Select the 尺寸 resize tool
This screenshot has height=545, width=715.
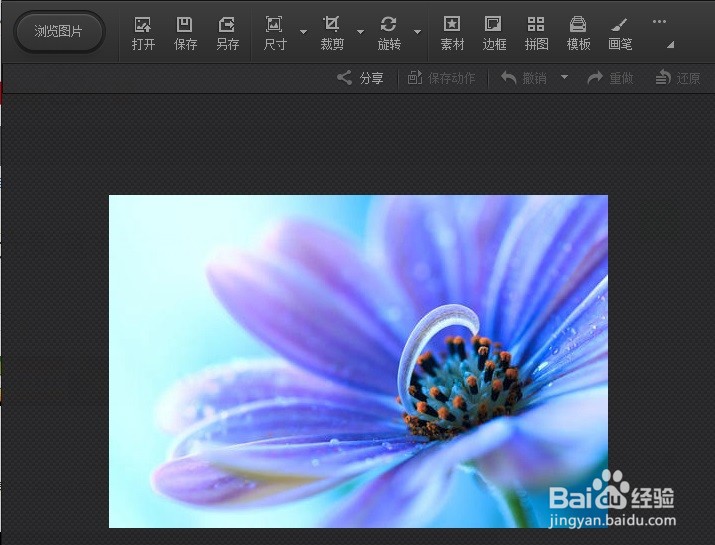[275, 33]
